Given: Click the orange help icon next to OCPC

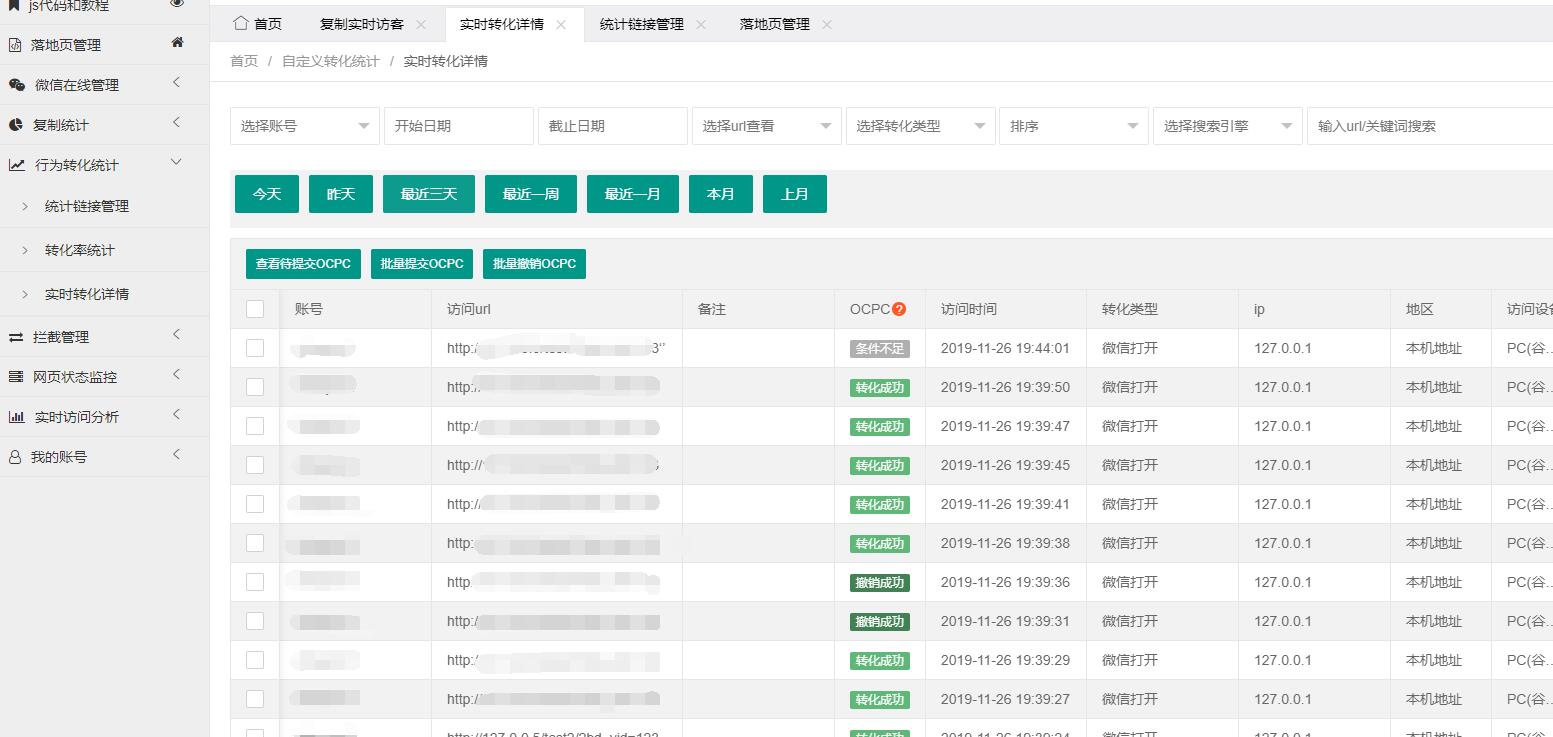Looking at the screenshot, I should pos(899,309).
